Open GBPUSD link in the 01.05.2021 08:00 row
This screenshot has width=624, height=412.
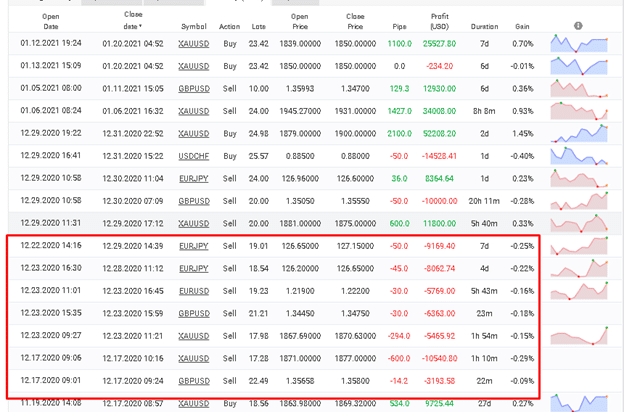point(194,89)
